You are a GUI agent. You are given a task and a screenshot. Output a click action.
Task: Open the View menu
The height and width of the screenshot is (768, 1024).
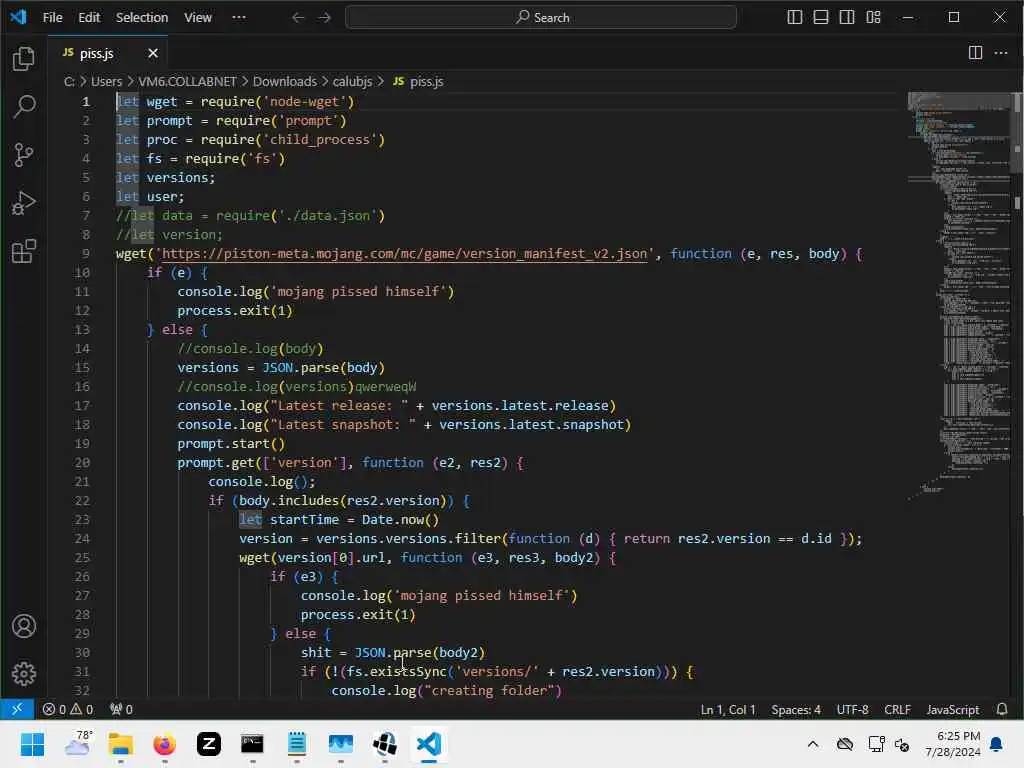point(198,18)
